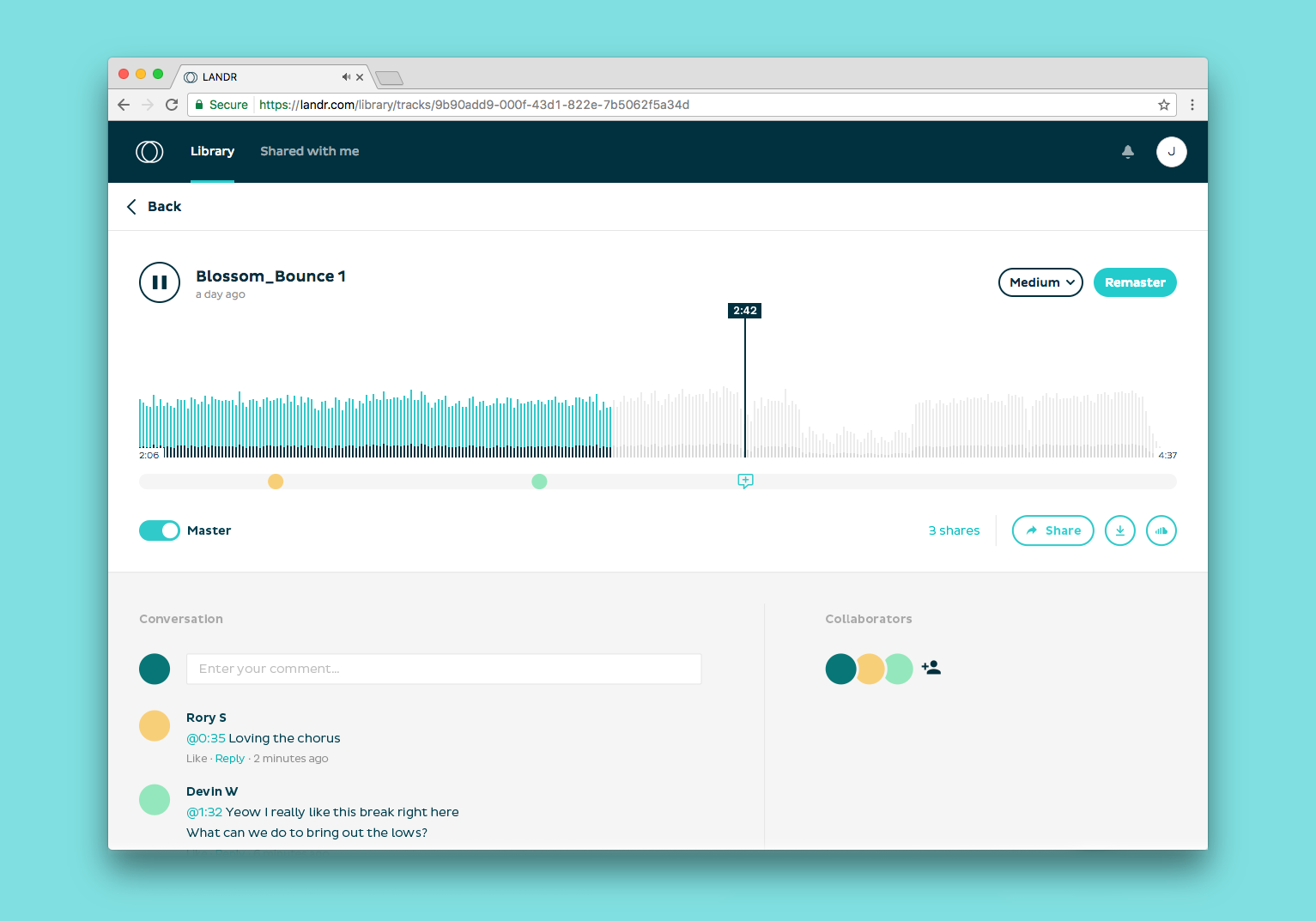The width and height of the screenshot is (1316, 921).
Task: Switch to Shared with me tab
Action: (310, 151)
